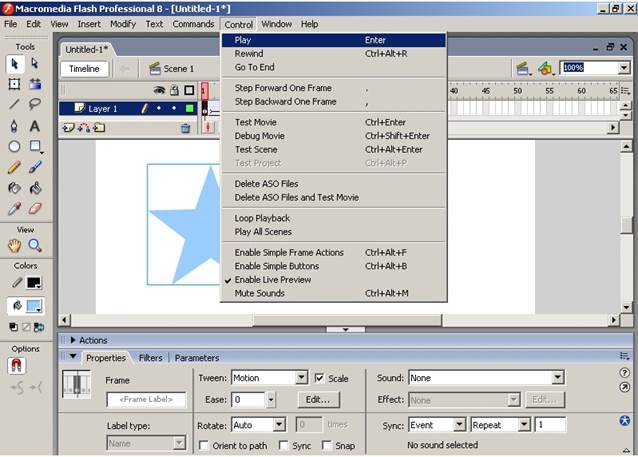This screenshot has width=638, height=457.
Task: Select the Pencil tool
Action: coord(15,167)
